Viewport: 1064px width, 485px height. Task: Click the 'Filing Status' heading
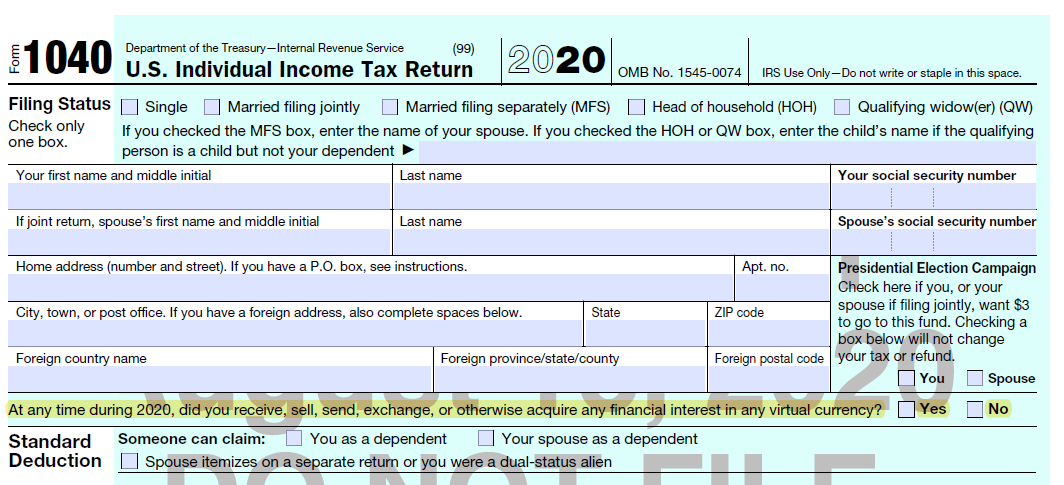pyautogui.click(x=60, y=104)
